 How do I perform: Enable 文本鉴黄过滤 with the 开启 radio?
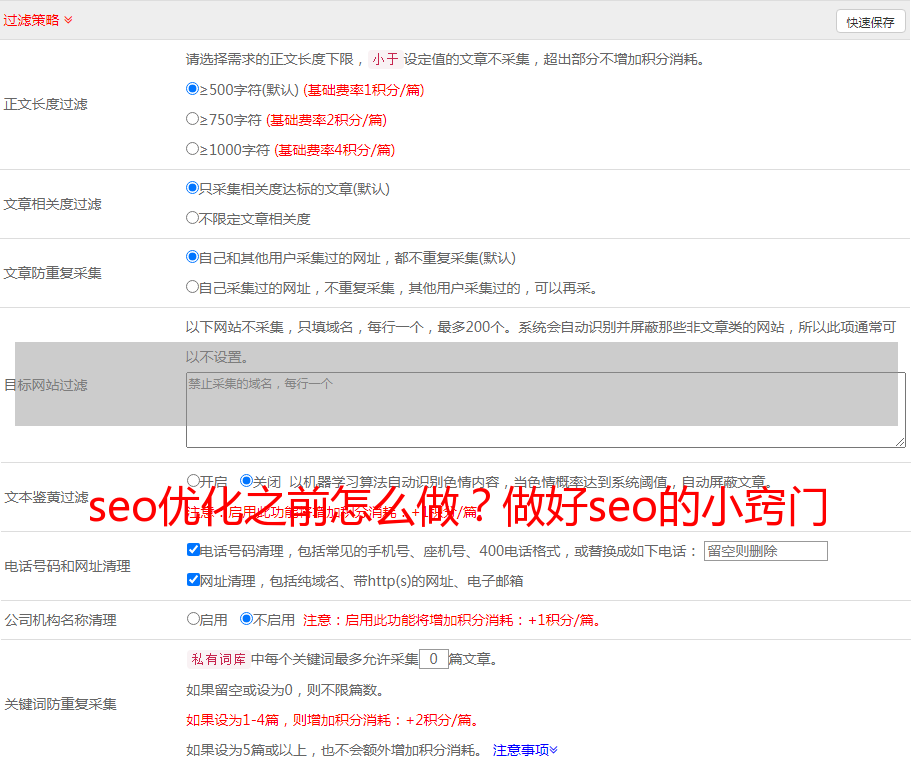click(x=193, y=481)
